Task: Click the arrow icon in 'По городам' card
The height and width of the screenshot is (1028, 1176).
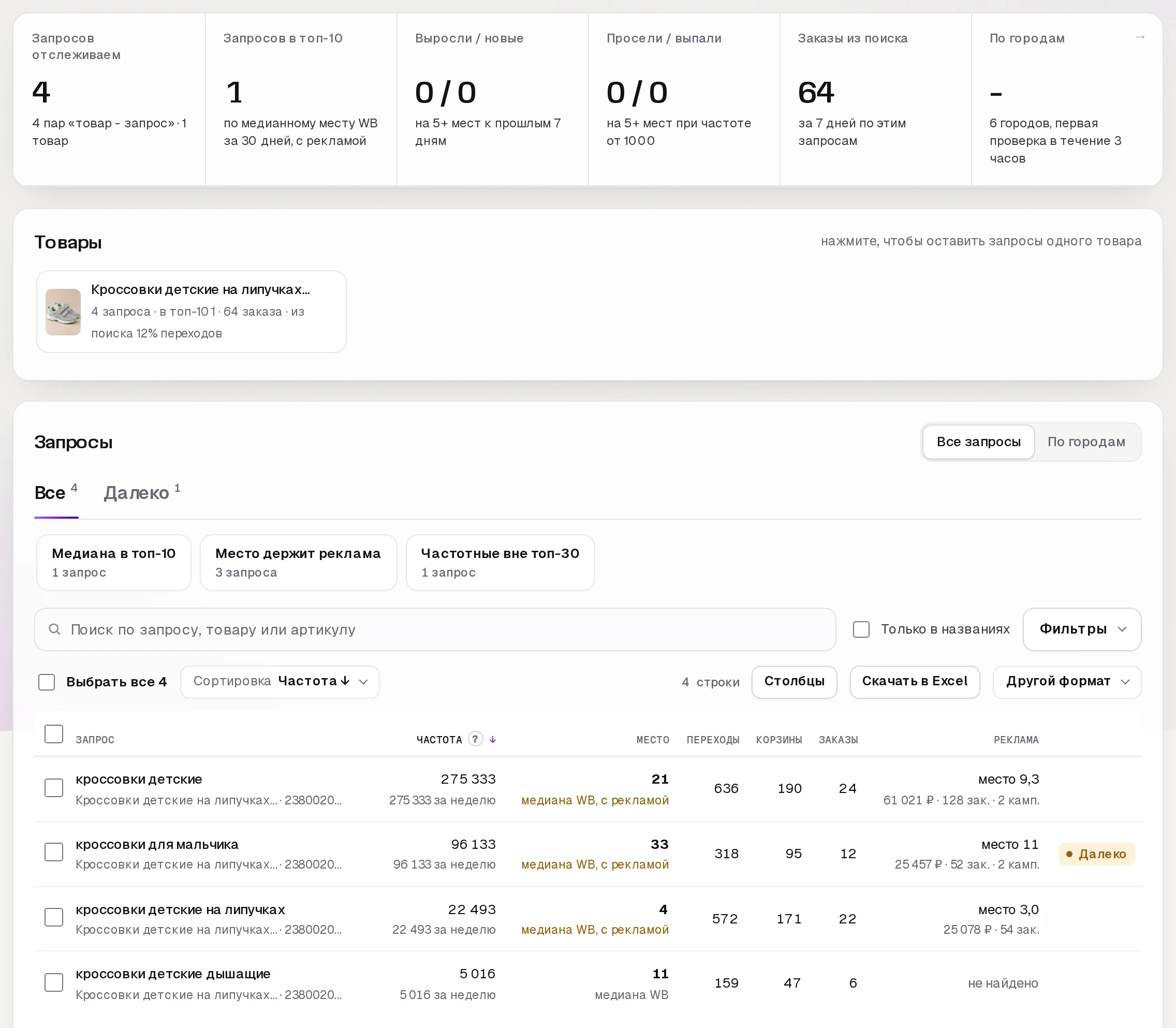Action: [1140, 37]
